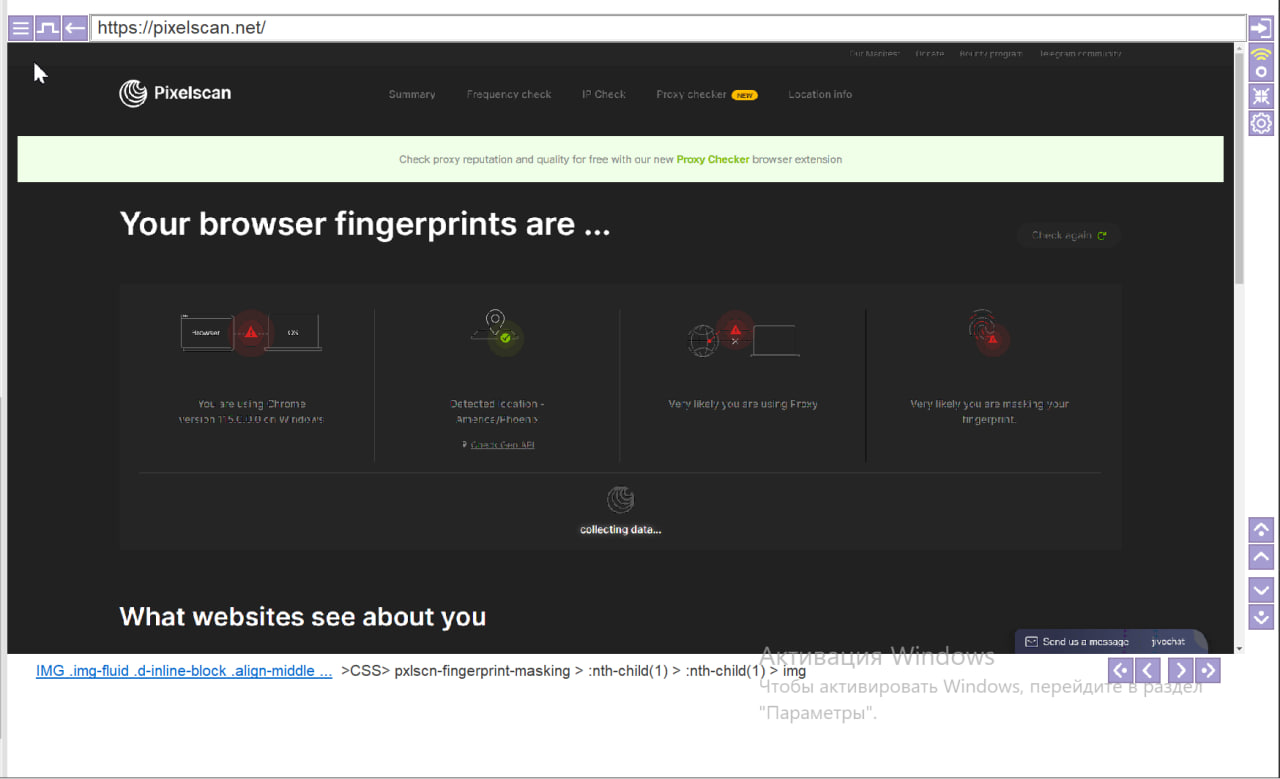The width and height of the screenshot is (1280, 779).
Task: Switch to the Proxy checker tab
Action: (691, 95)
